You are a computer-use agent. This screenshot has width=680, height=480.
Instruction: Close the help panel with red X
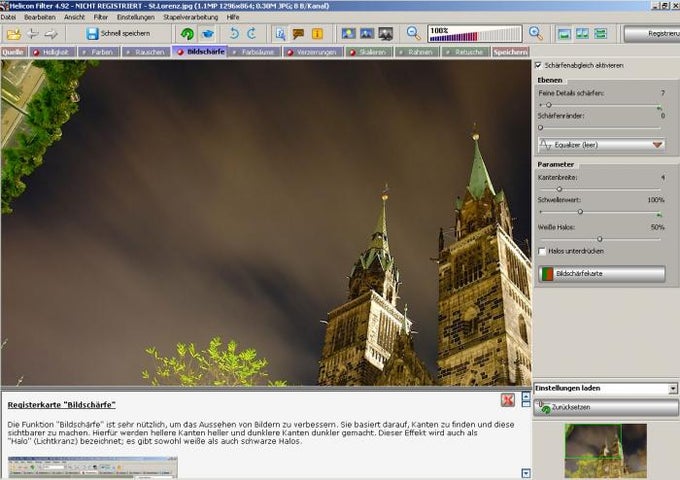[507, 400]
